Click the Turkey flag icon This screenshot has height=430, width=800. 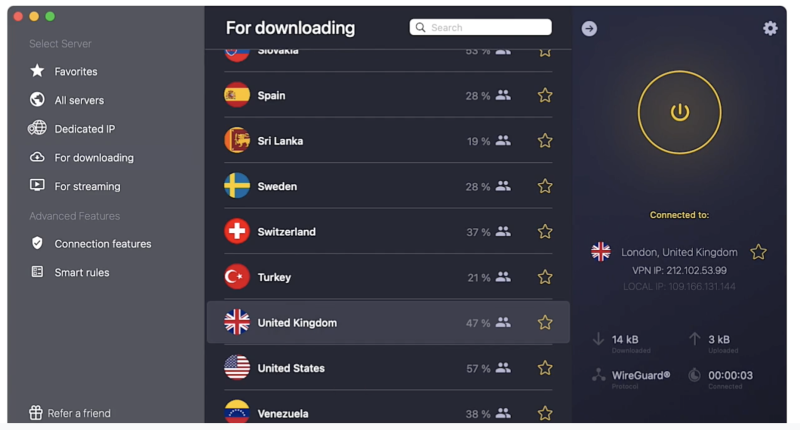pos(237,277)
